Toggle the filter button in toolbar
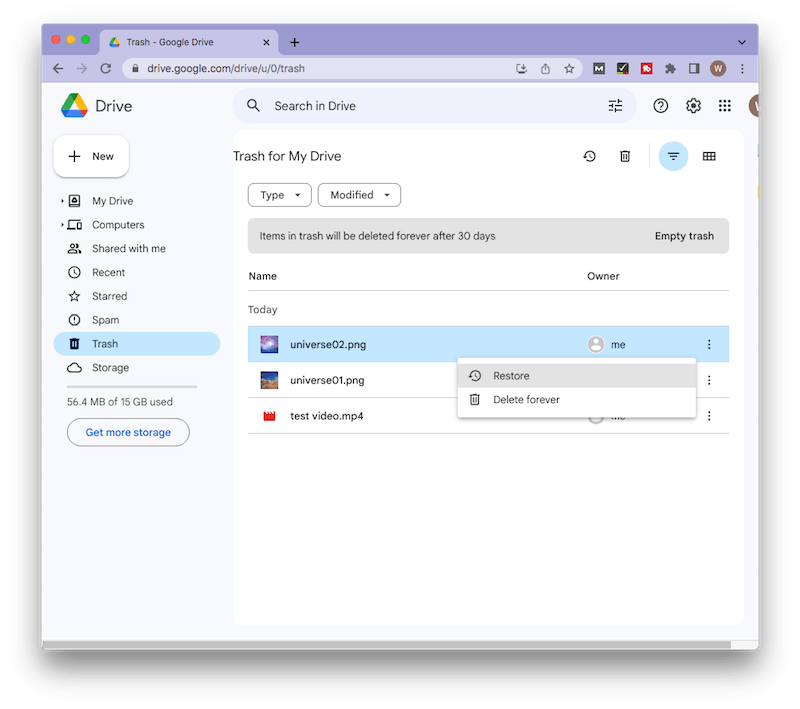 tap(673, 156)
